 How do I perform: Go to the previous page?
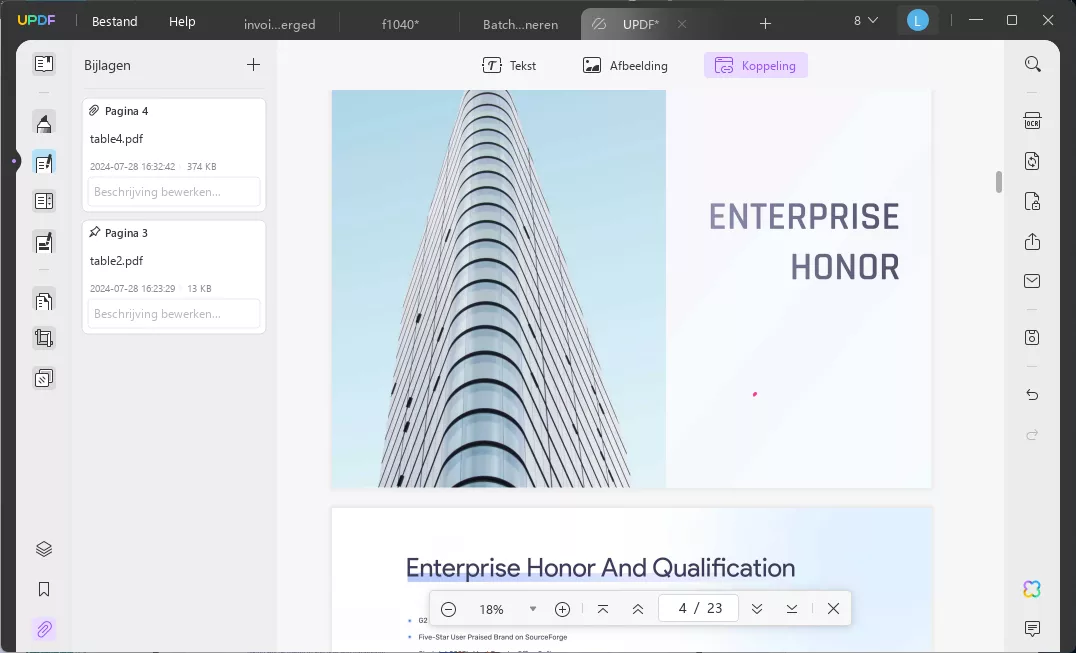coord(638,608)
